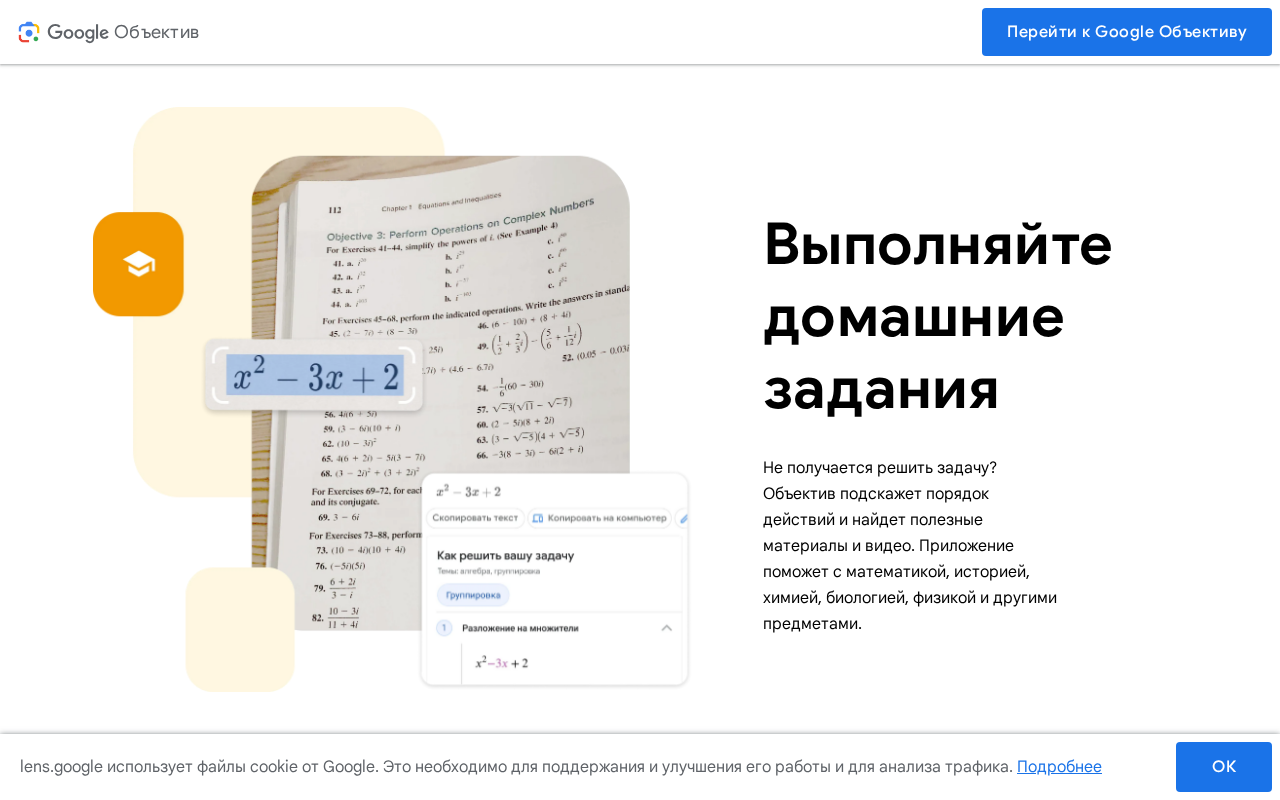Click the cookie notice text 'lens.google использует файлы cookie'
Viewport: 1280px width, 800px height.
tap(199, 767)
